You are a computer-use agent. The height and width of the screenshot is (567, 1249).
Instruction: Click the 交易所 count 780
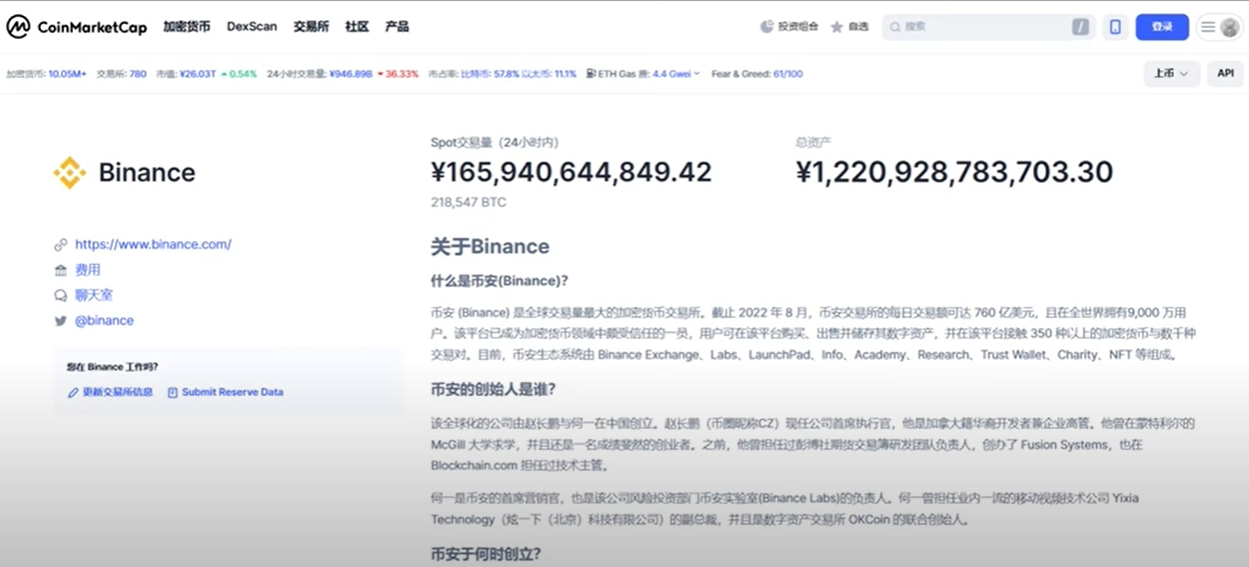[x=138, y=74]
